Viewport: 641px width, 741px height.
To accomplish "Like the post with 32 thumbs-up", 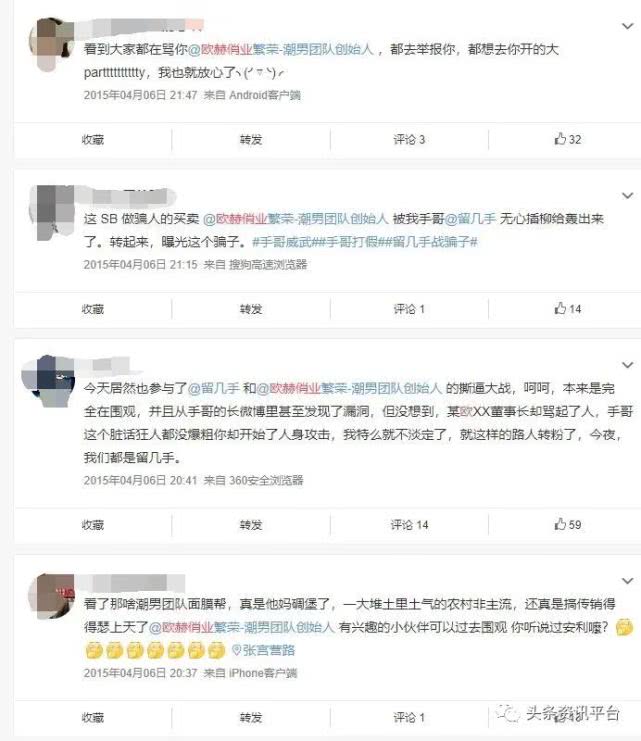I will [568, 139].
